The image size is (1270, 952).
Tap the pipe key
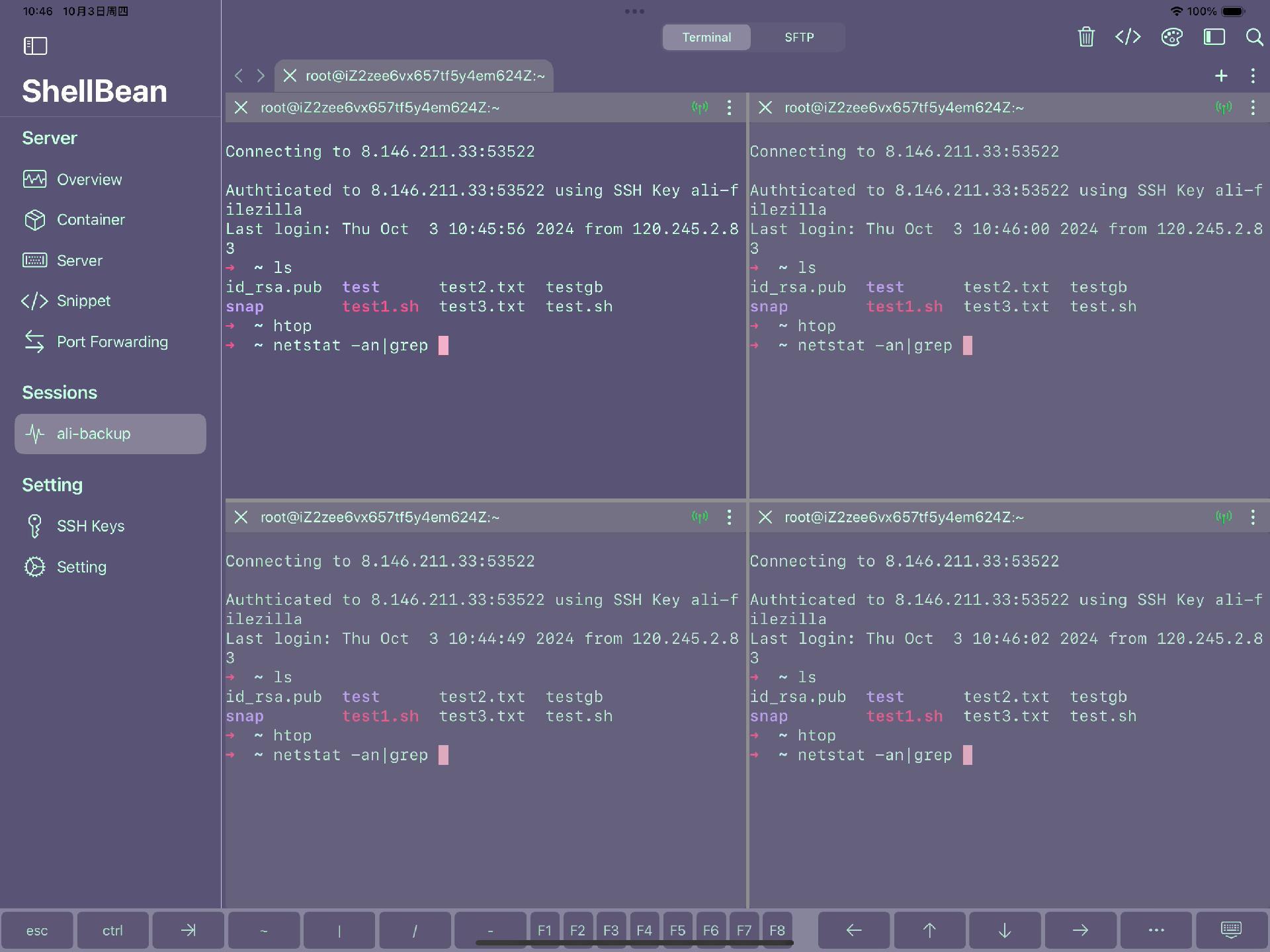point(339,930)
